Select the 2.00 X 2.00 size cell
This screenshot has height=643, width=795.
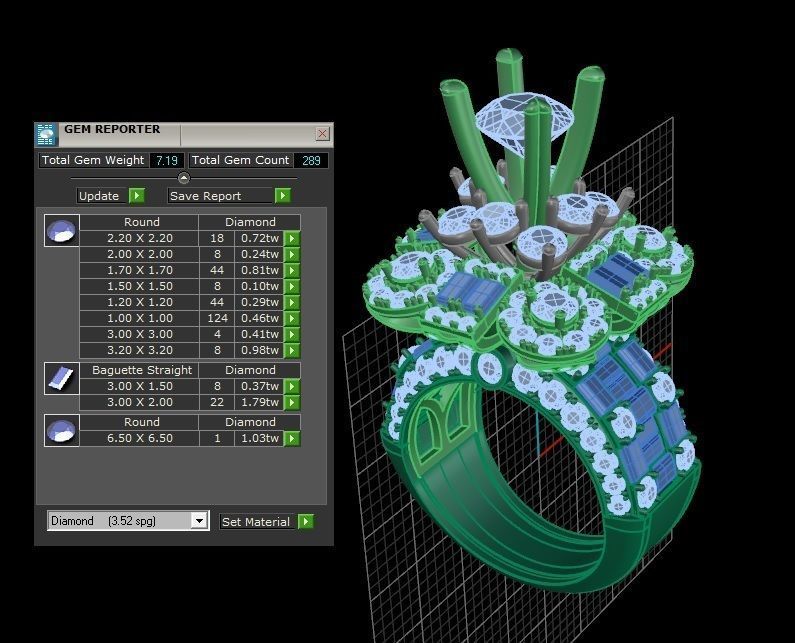(x=139, y=254)
